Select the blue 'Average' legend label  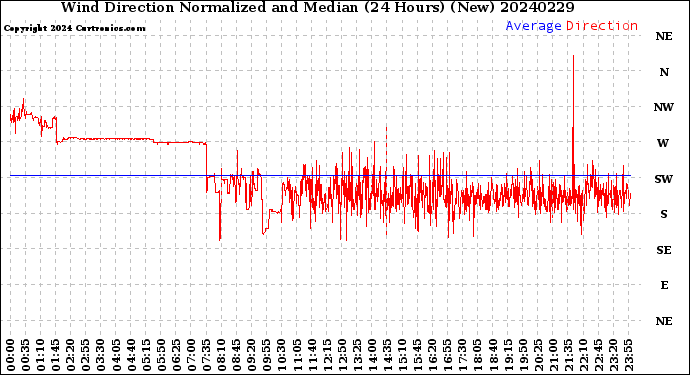pos(533,26)
